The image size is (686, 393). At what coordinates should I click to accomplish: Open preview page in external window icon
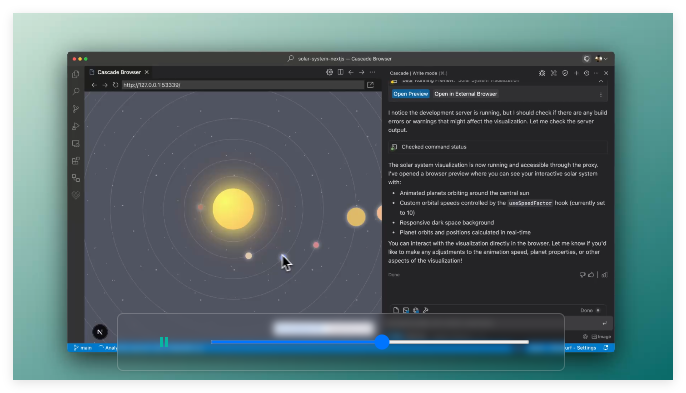[371, 85]
